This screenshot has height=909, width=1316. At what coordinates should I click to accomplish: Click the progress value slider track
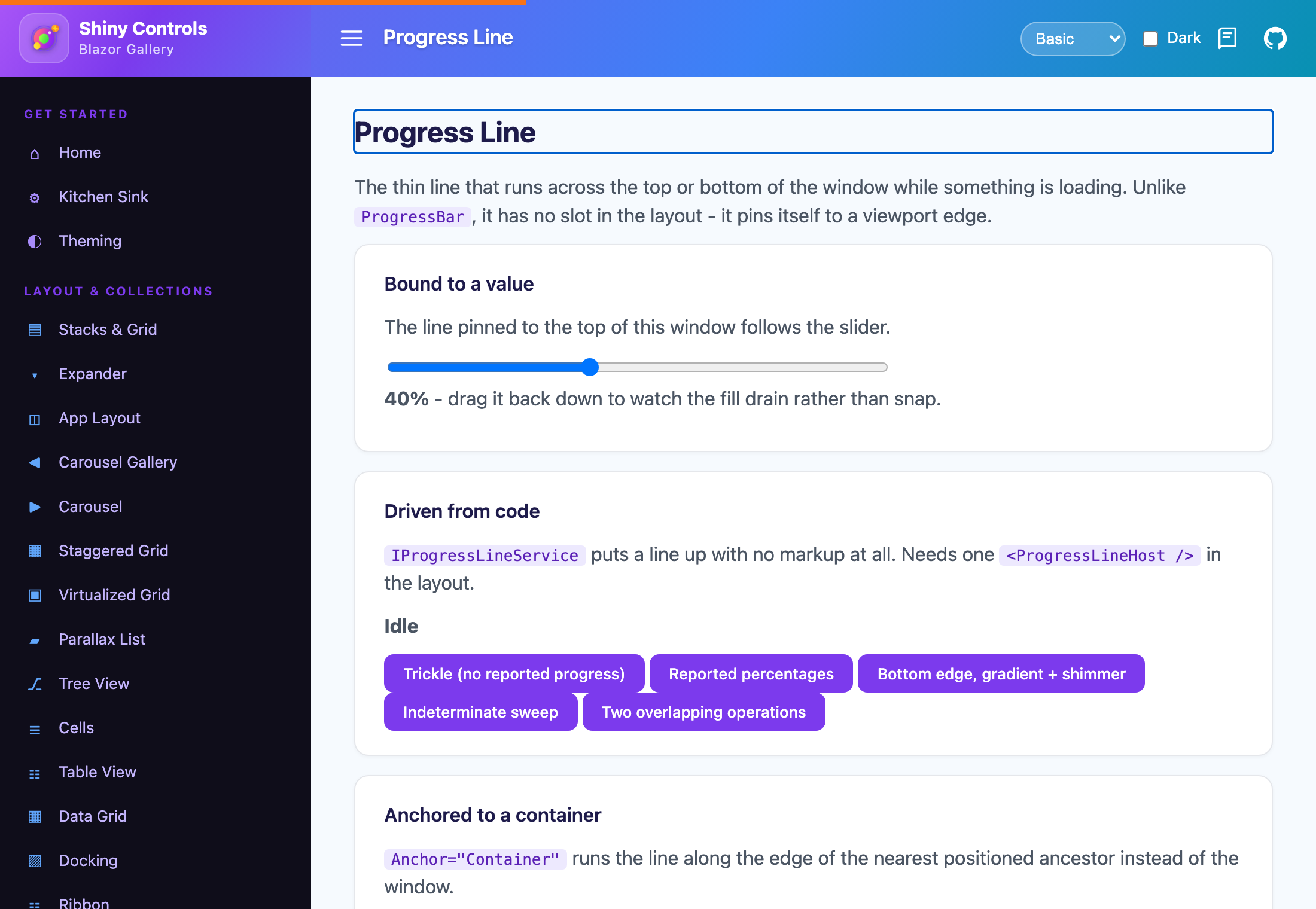pyautogui.click(x=637, y=367)
